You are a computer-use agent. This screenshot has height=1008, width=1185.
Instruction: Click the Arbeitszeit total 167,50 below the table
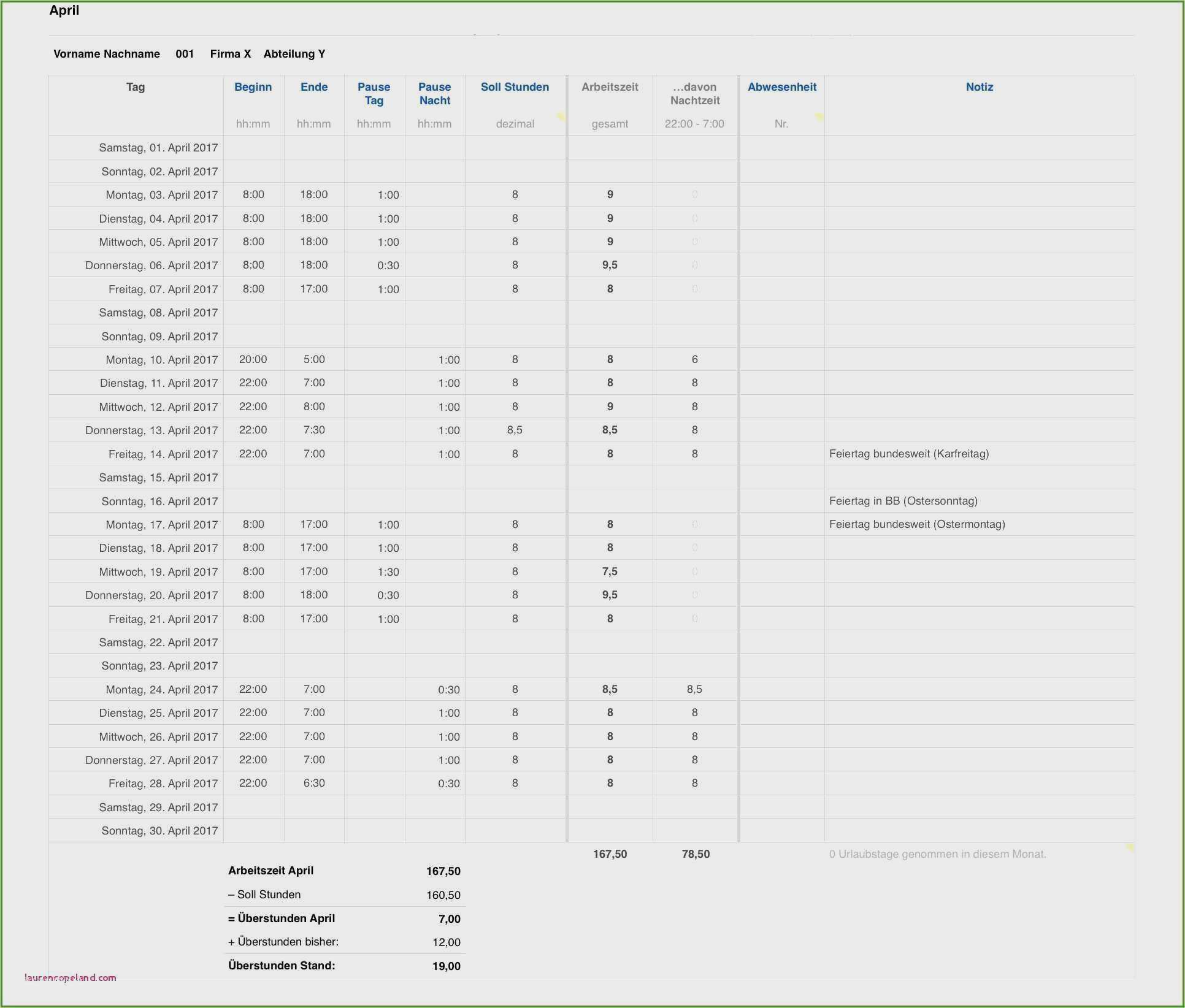click(610, 854)
